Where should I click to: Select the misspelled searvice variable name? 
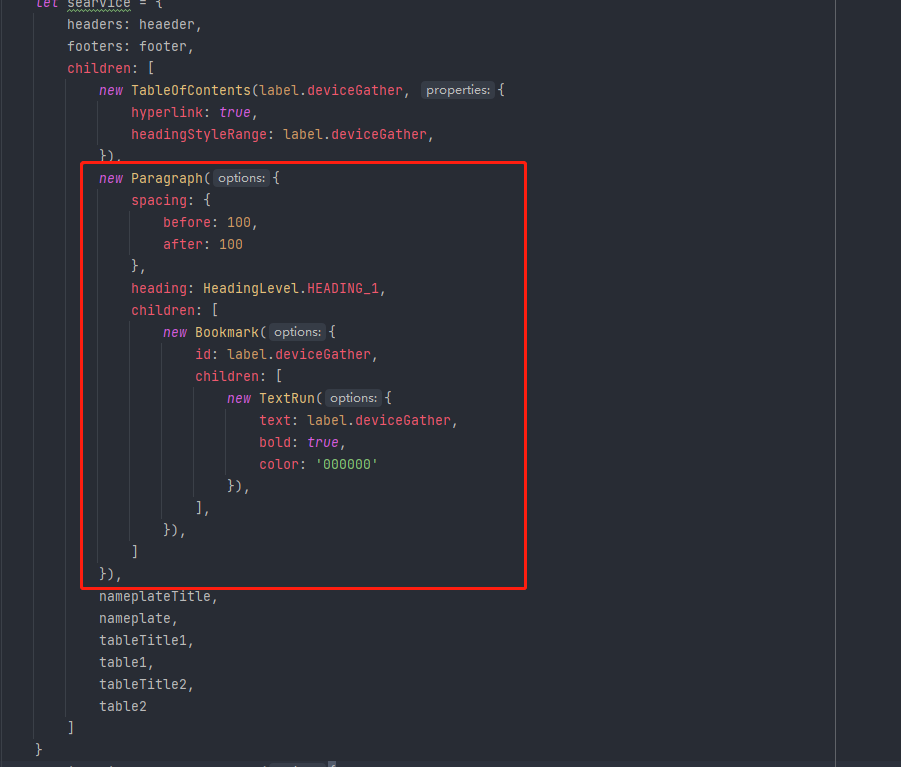(x=97, y=4)
